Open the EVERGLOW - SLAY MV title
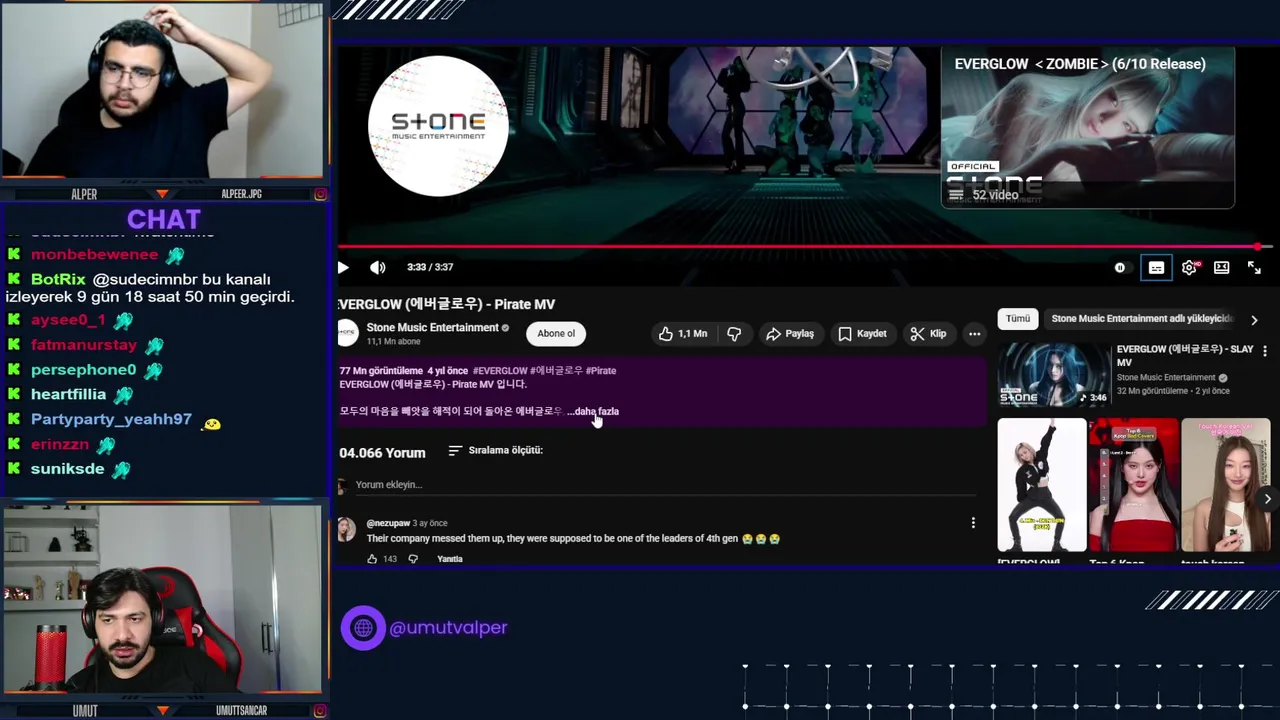Image resolution: width=1280 pixels, height=720 pixels. (x=1185, y=356)
